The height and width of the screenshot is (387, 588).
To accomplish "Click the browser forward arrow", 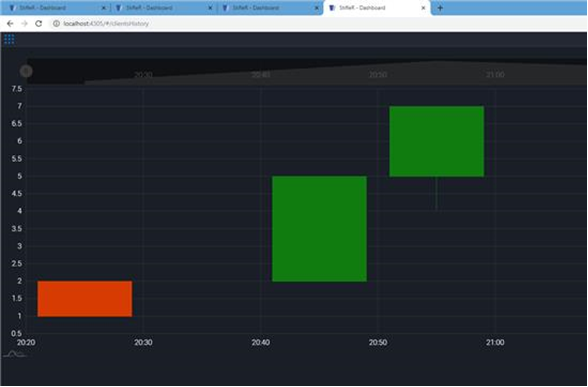I will point(24,24).
